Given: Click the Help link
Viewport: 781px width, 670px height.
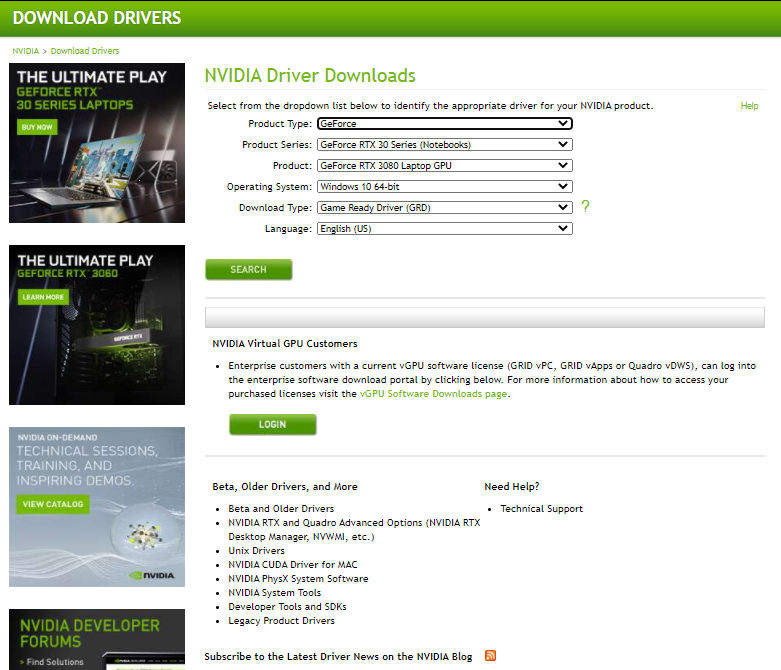Looking at the screenshot, I should pos(749,106).
